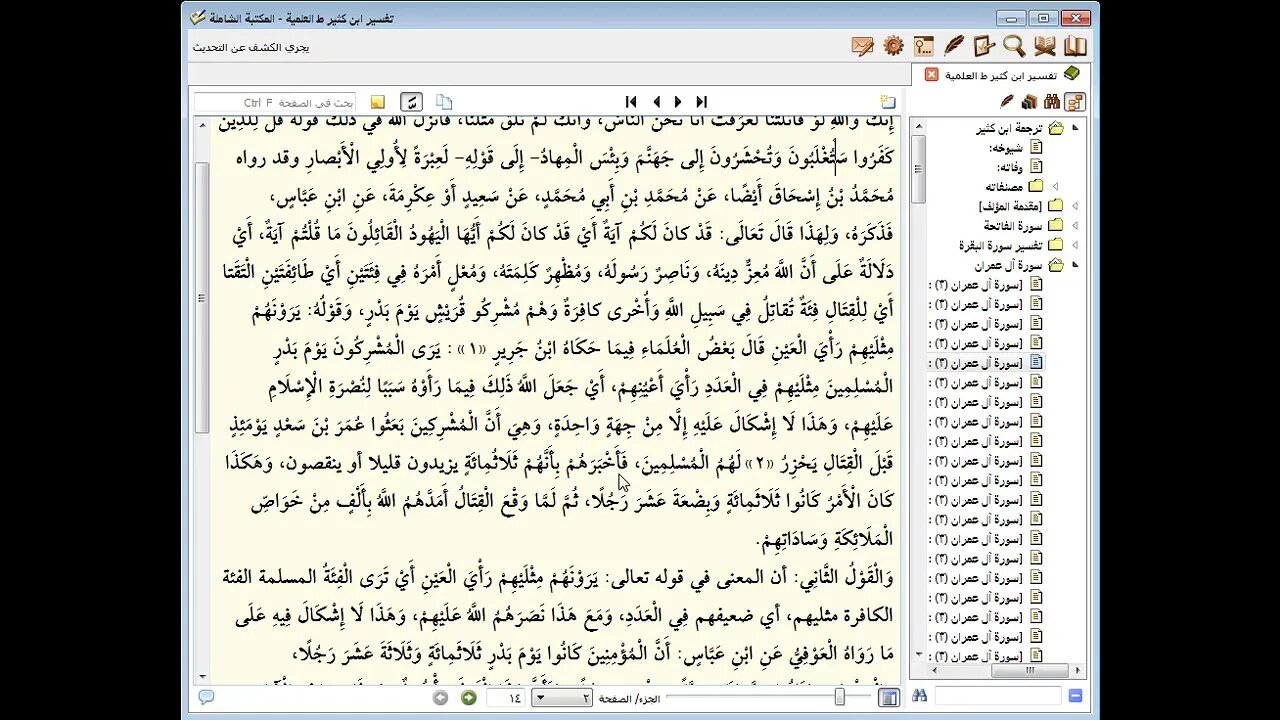Viewport: 1280px width, 720px height.
Task: Add a new note via the sparkle card icon
Action: pyautogui.click(x=887, y=102)
